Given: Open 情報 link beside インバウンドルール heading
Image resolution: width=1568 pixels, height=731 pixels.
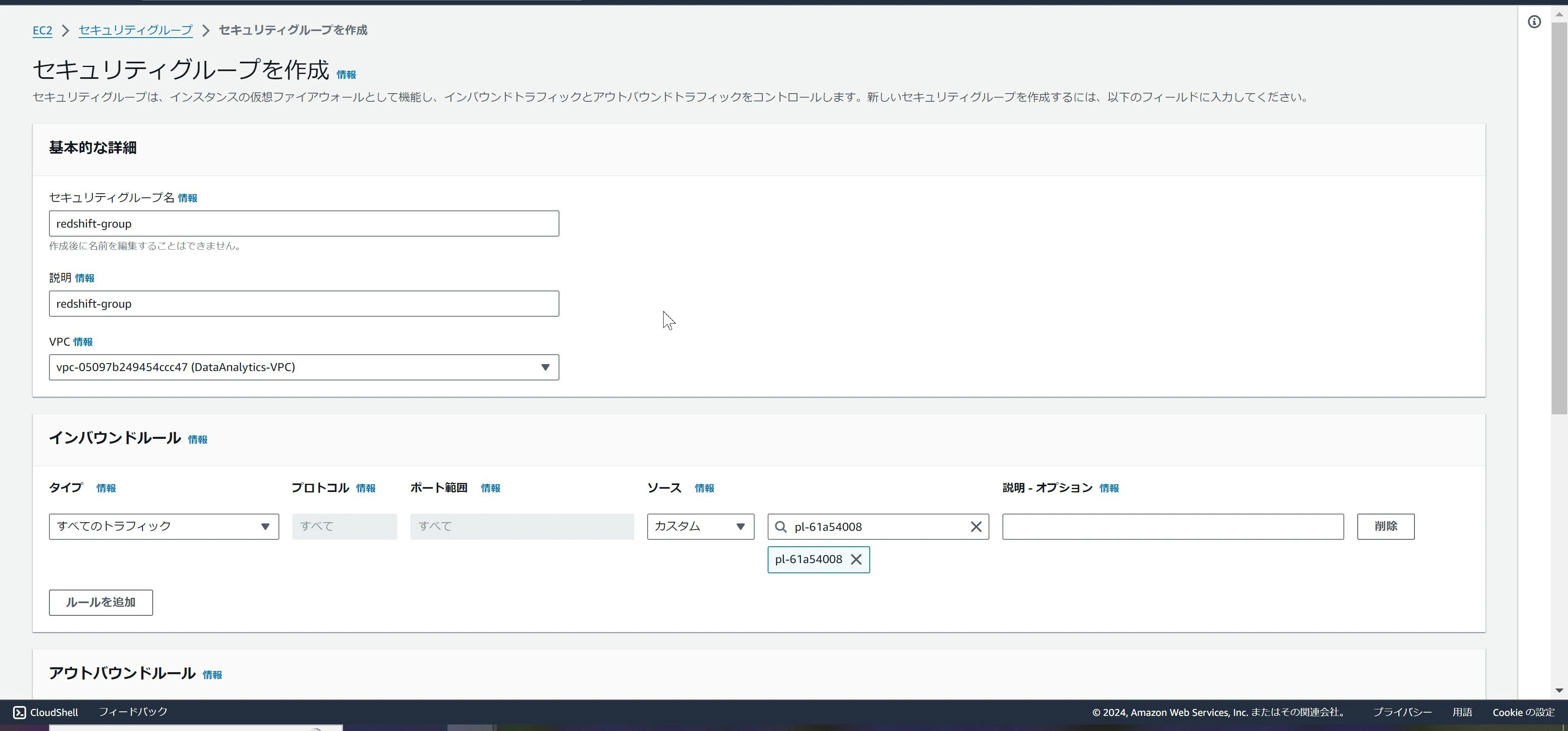Looking at the screenshot, I should click(x=197, y=439).
